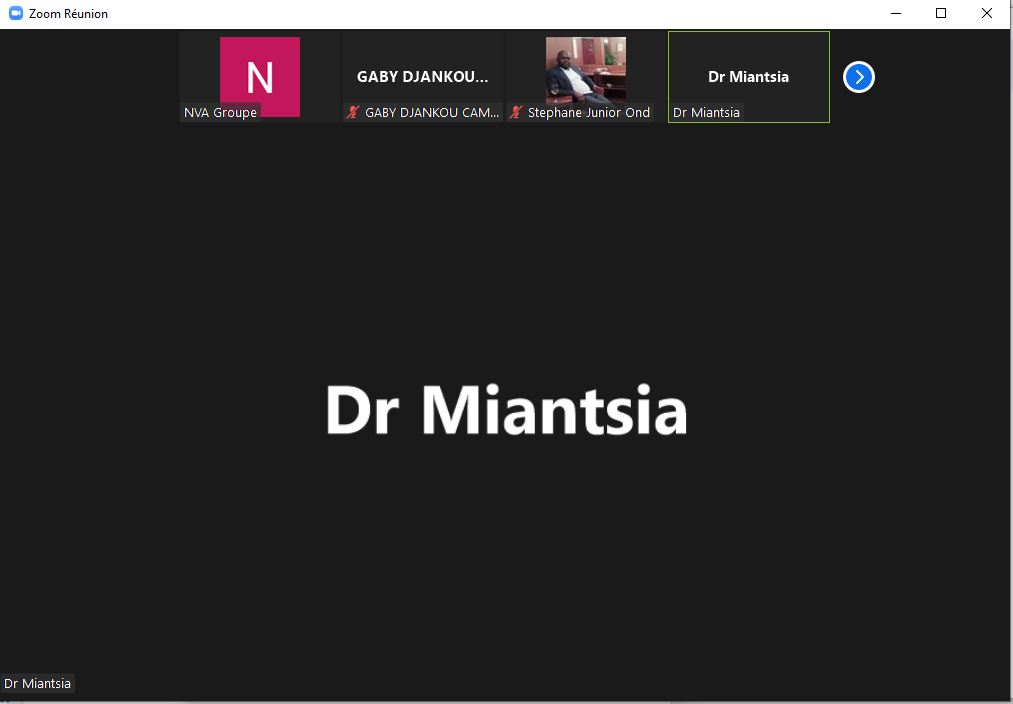Select the GABY DJANKOU participant tile
This screenshot has height=704, width=1013.
(423, 77)
